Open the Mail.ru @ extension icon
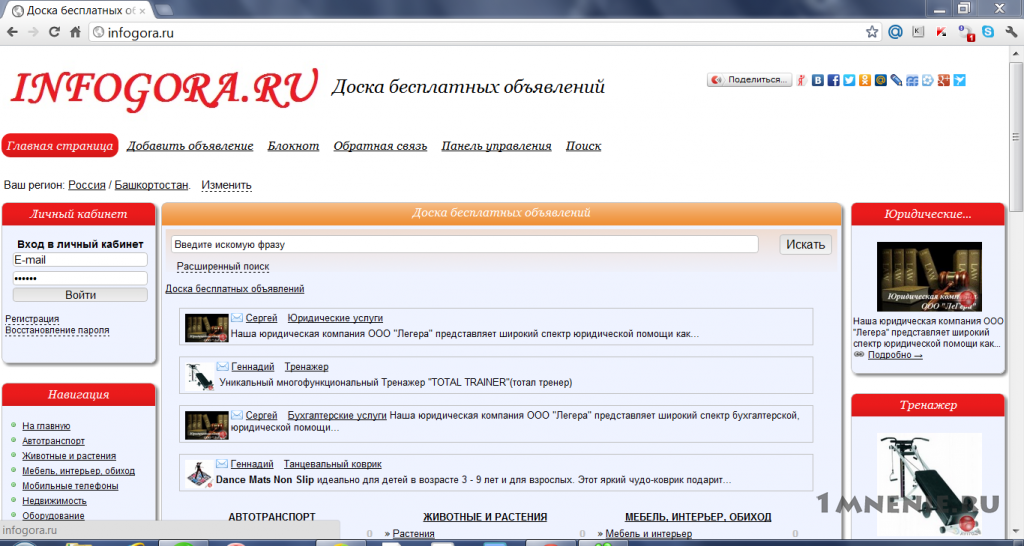The image size is (1024, 546). pos(895,31)
